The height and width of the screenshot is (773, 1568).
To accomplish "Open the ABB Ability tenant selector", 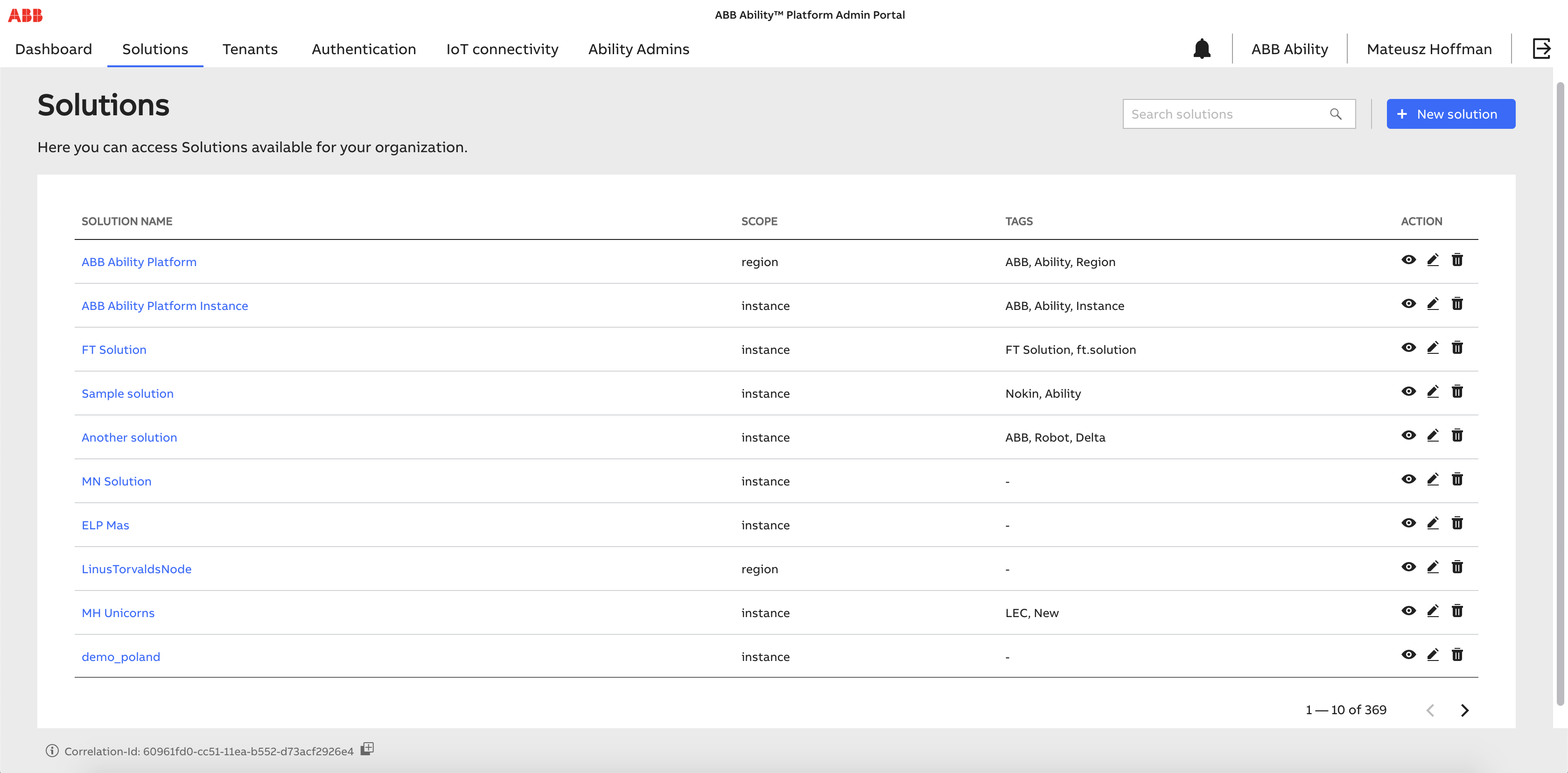I will pos(1289,49).
